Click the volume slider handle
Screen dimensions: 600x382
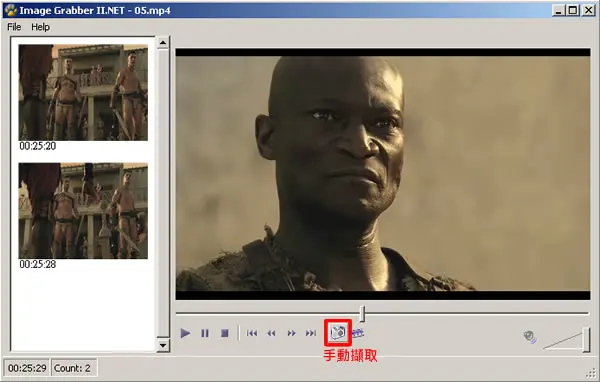pos(586,340)
